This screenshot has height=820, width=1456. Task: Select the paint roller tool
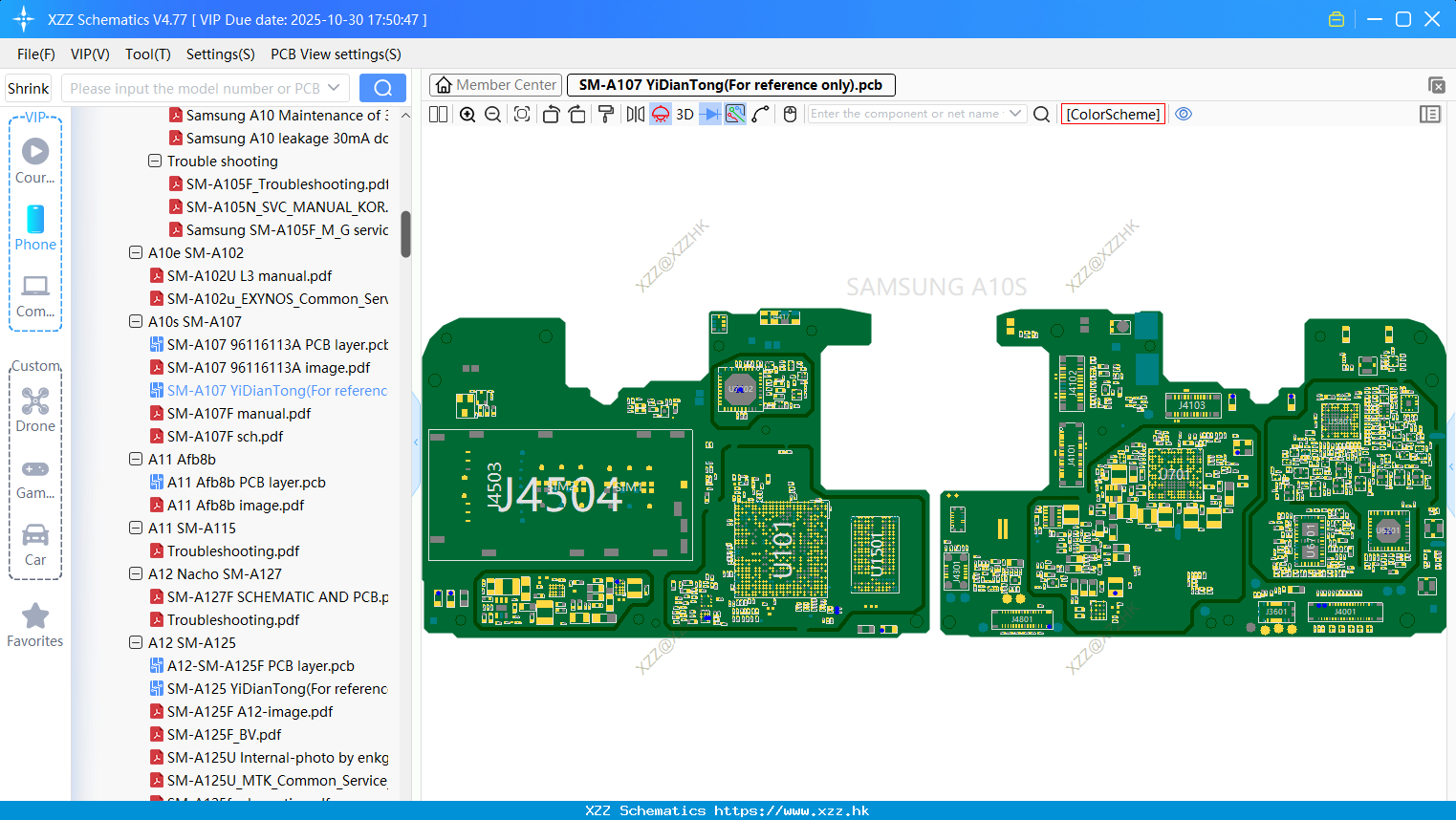[606, 114]
